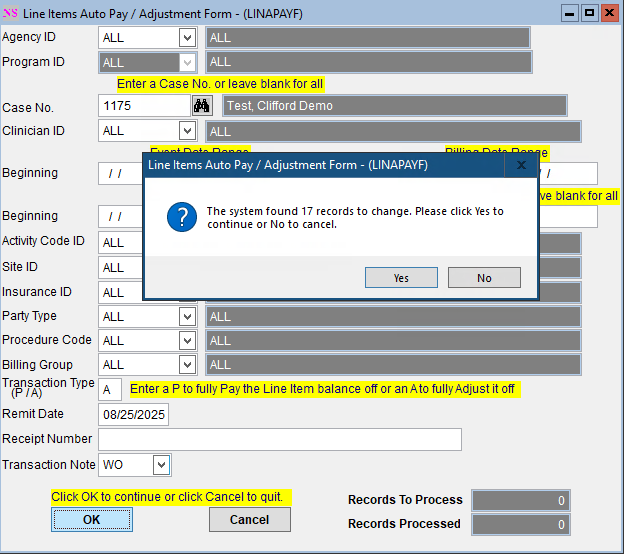
Task: Expand the Clinician ID dropdown
Action: click(x=187, y=131)
